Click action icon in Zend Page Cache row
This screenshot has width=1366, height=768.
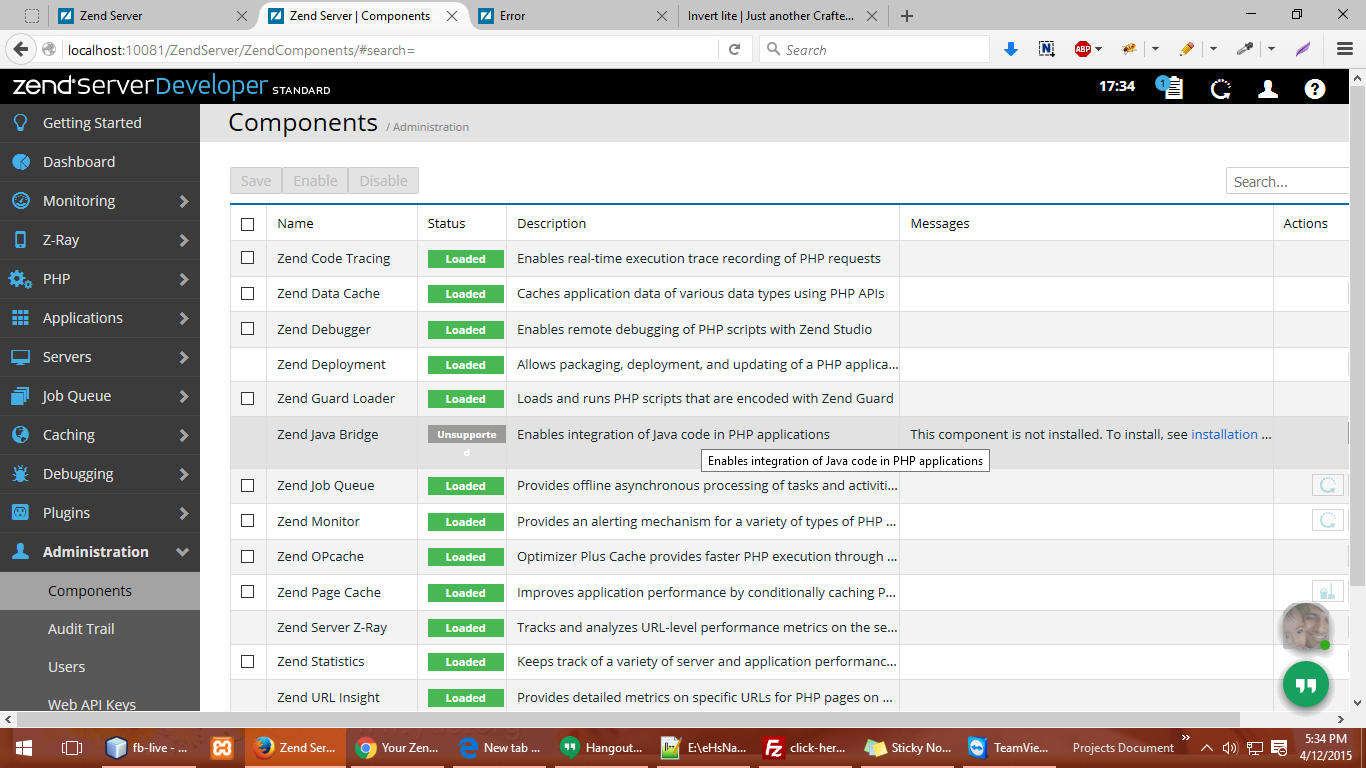1328,591
